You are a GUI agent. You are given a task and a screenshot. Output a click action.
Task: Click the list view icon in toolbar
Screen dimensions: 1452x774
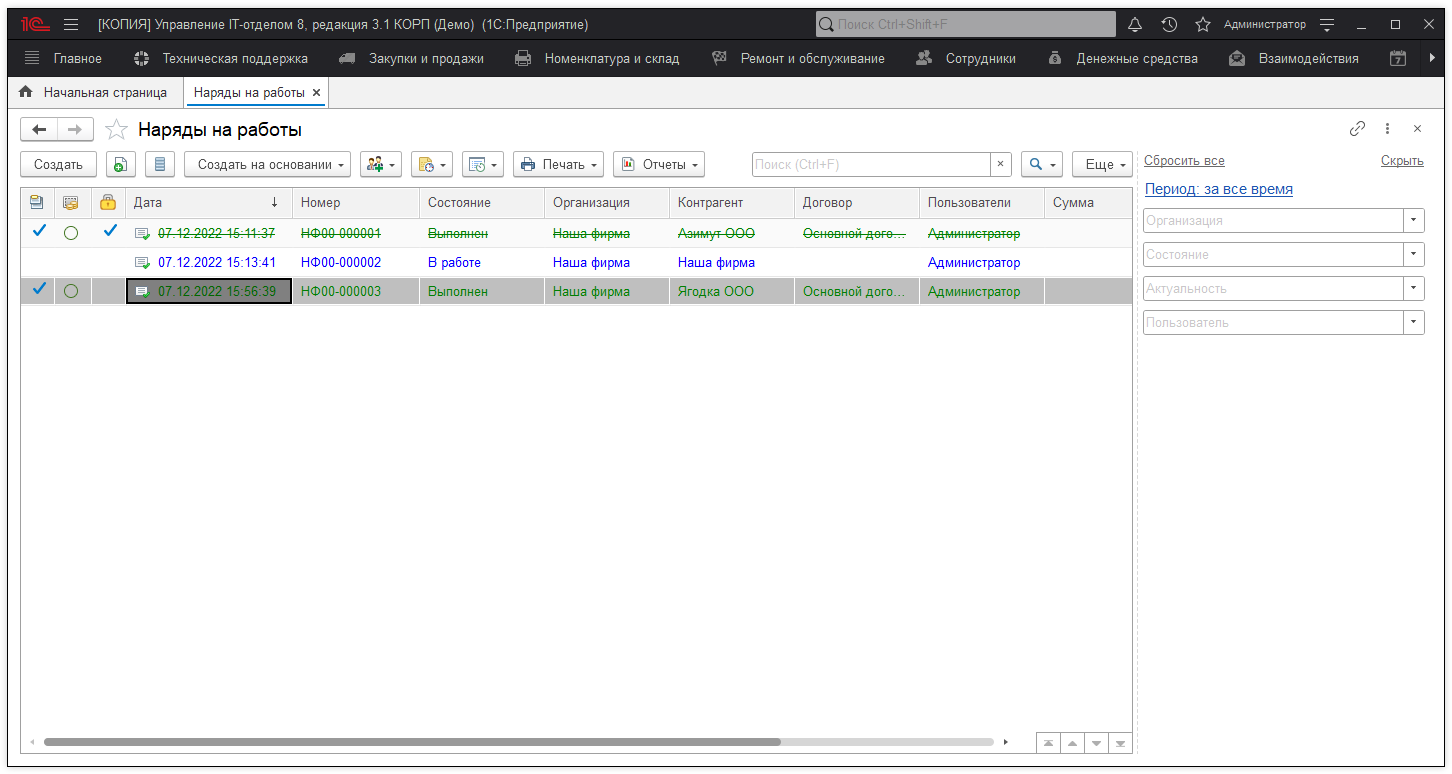coord(160,165)
